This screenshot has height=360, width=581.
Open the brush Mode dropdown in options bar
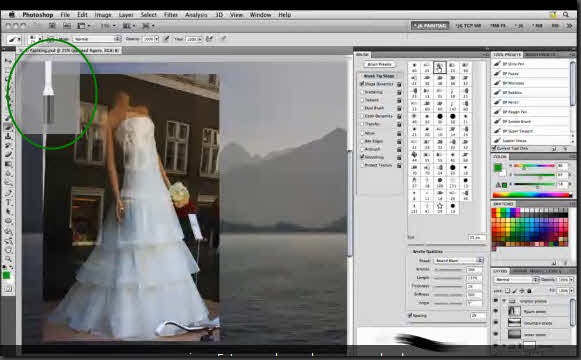(x=97, y=39)
